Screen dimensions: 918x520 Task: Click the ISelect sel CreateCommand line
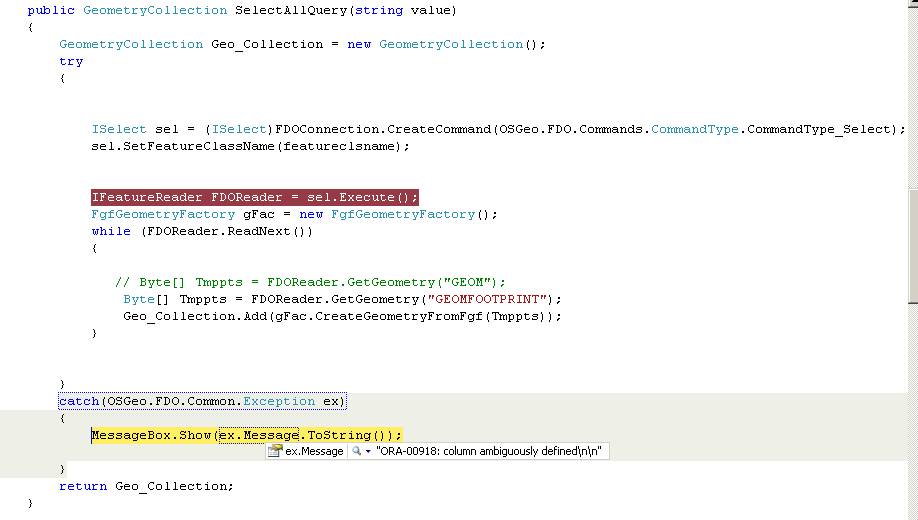point(498,129)
